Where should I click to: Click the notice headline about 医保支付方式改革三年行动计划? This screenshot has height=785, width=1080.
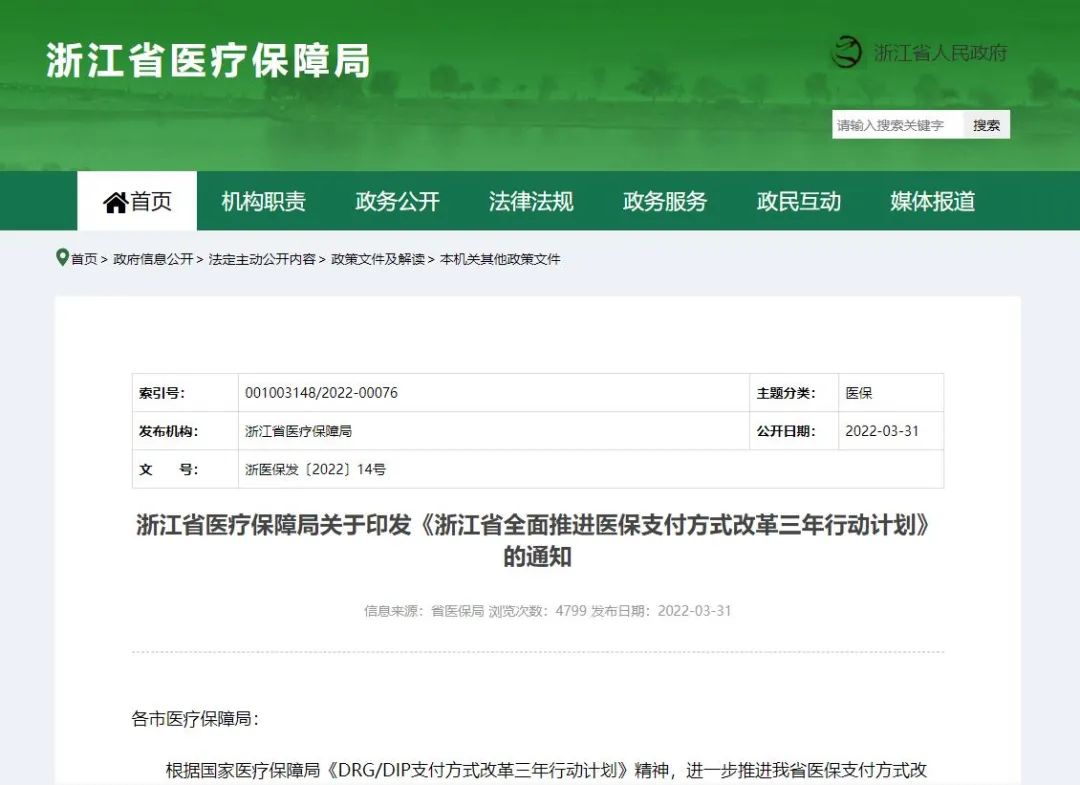tap(537, 541)
